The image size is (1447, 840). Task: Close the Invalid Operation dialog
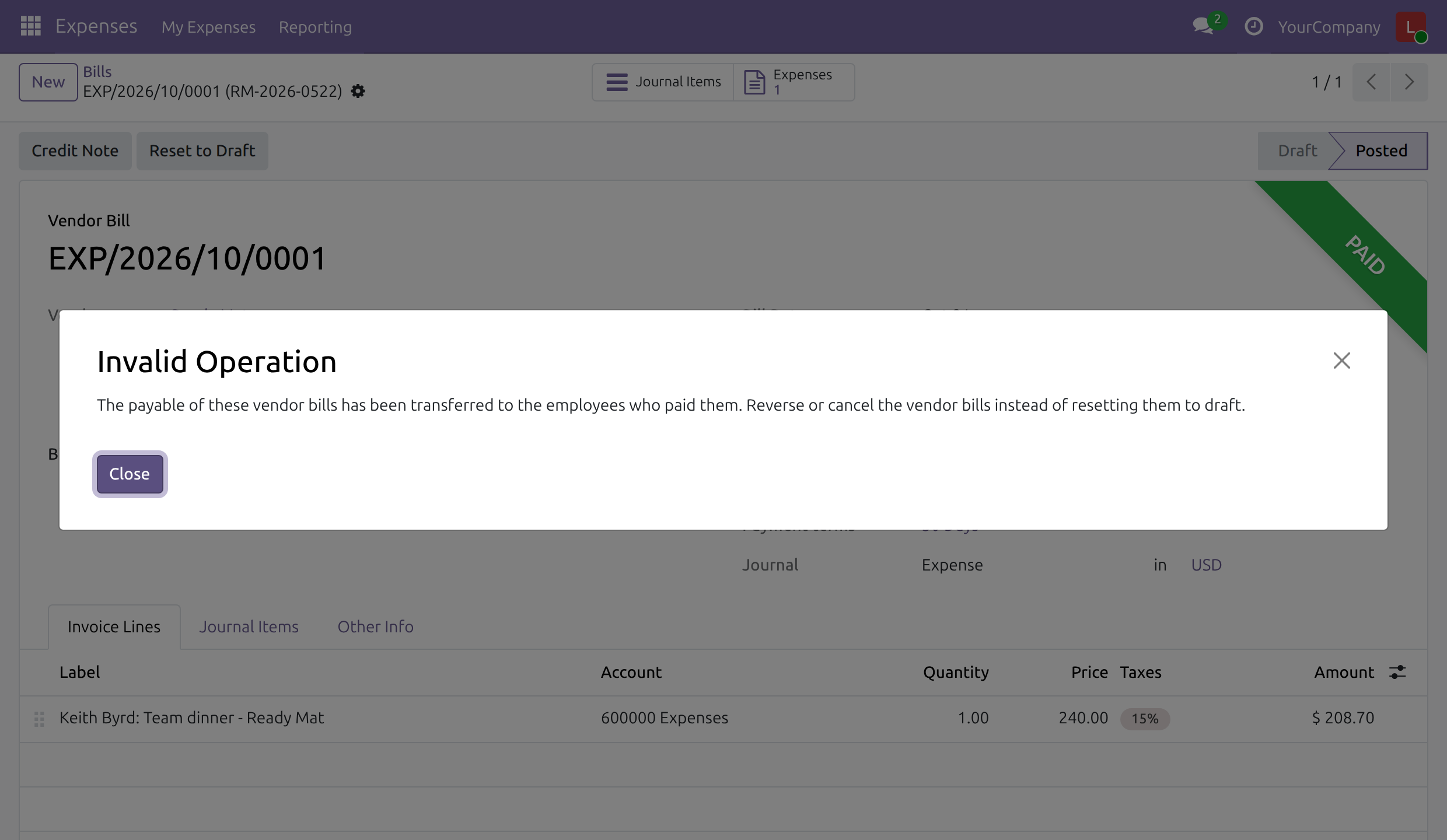130,474
